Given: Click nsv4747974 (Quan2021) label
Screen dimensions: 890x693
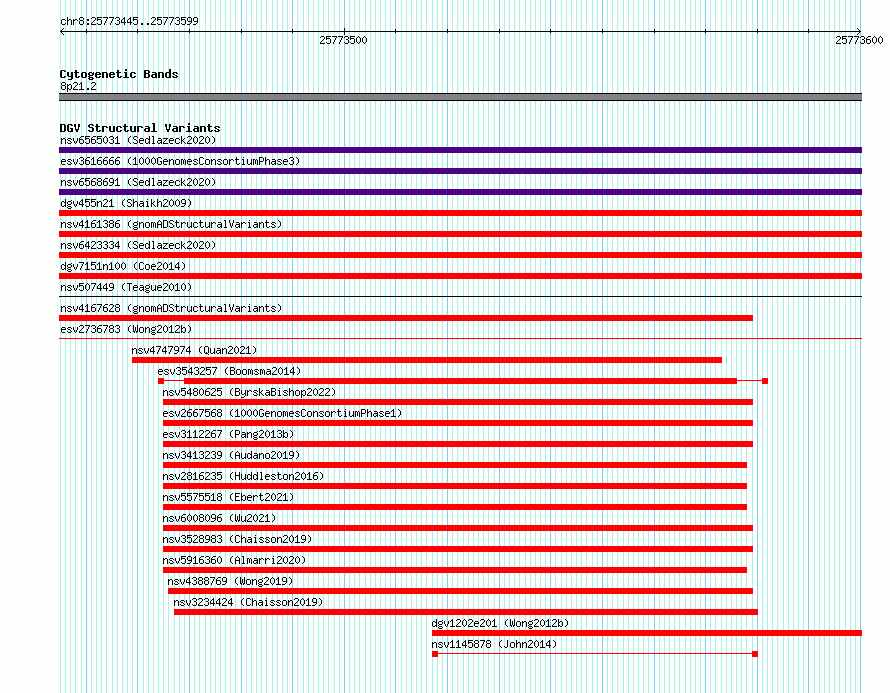Looking at the screenshot, I should [x=194, y=350].
